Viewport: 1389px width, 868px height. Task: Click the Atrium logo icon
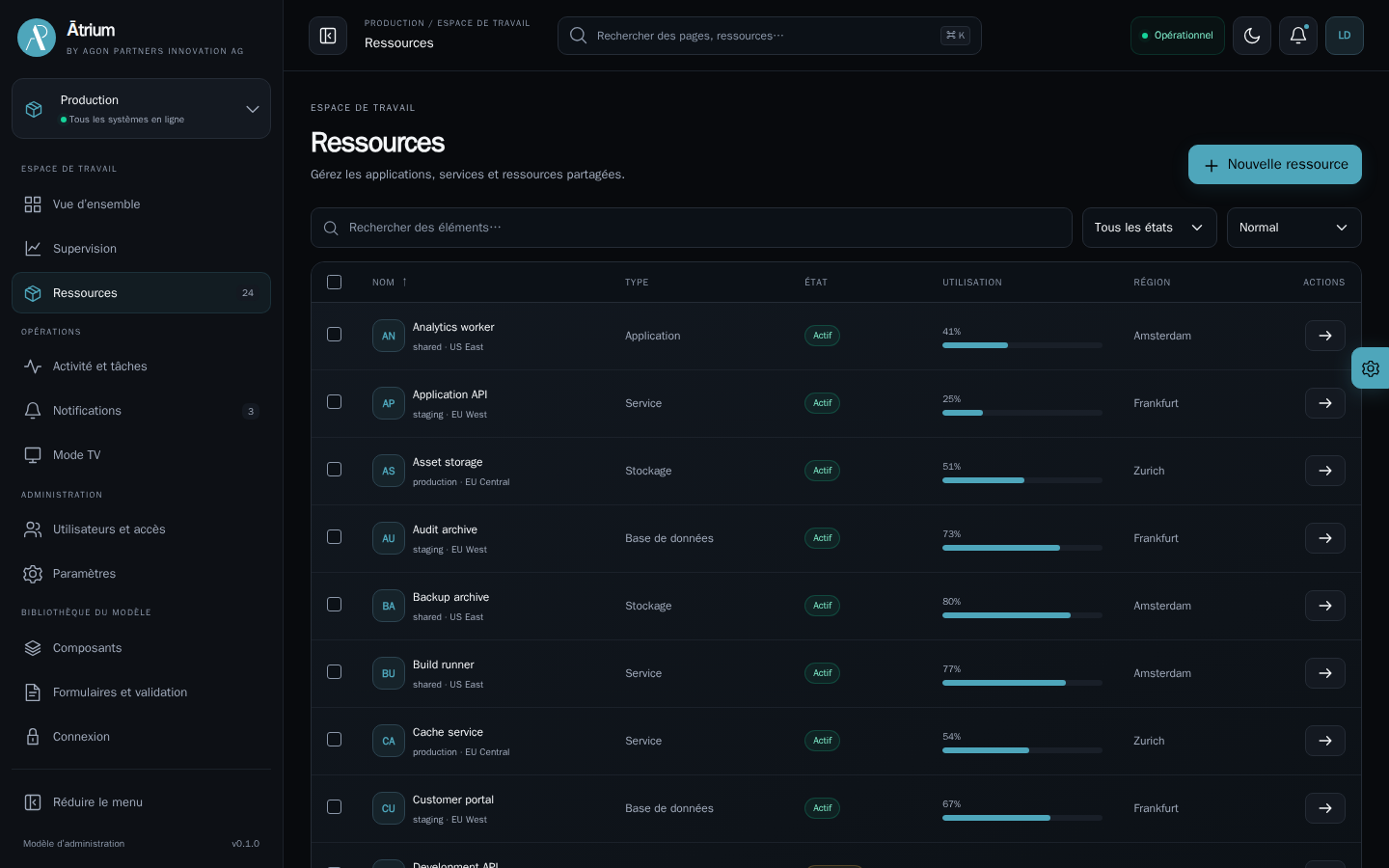(x=37, y=38)
